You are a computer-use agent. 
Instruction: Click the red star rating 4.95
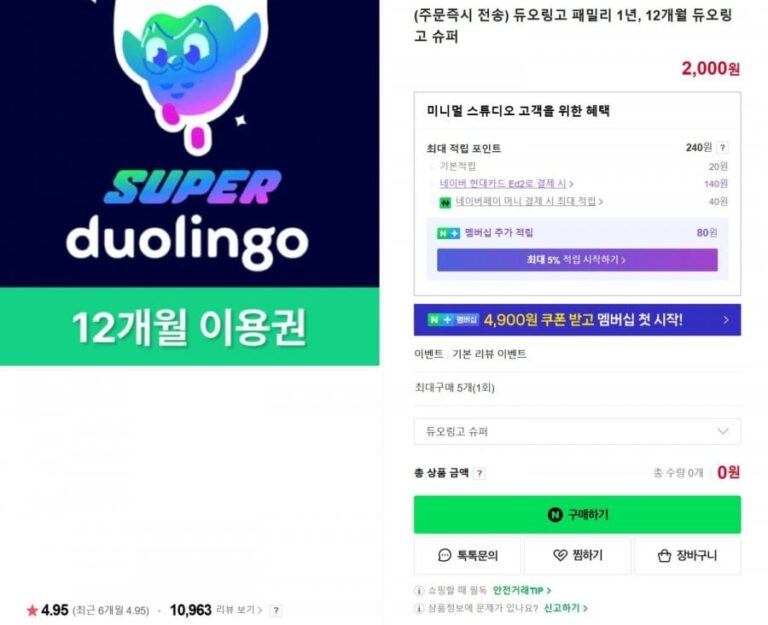point(32,610)
